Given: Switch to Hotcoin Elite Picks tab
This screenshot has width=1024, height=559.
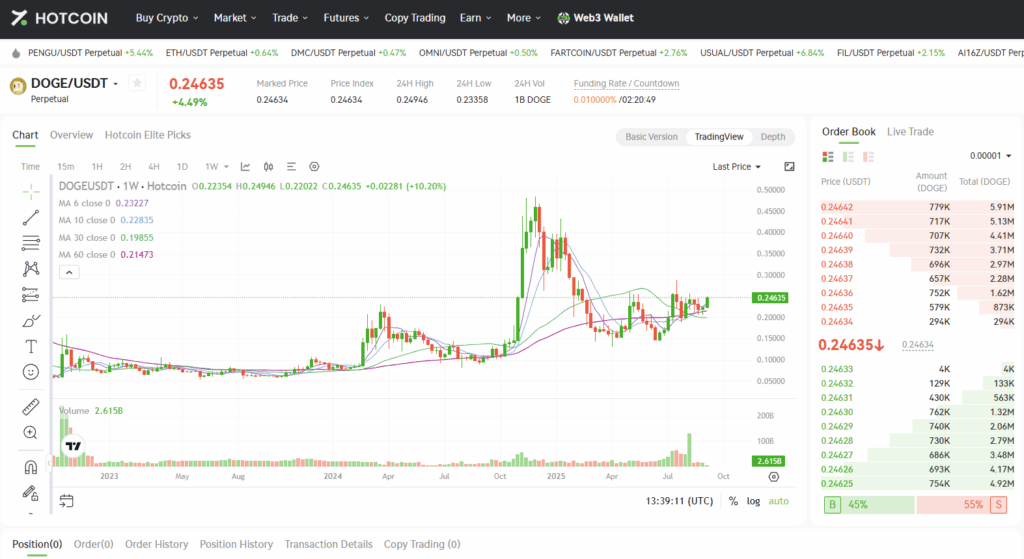Looking at the screenshot, I should [148, 135].
